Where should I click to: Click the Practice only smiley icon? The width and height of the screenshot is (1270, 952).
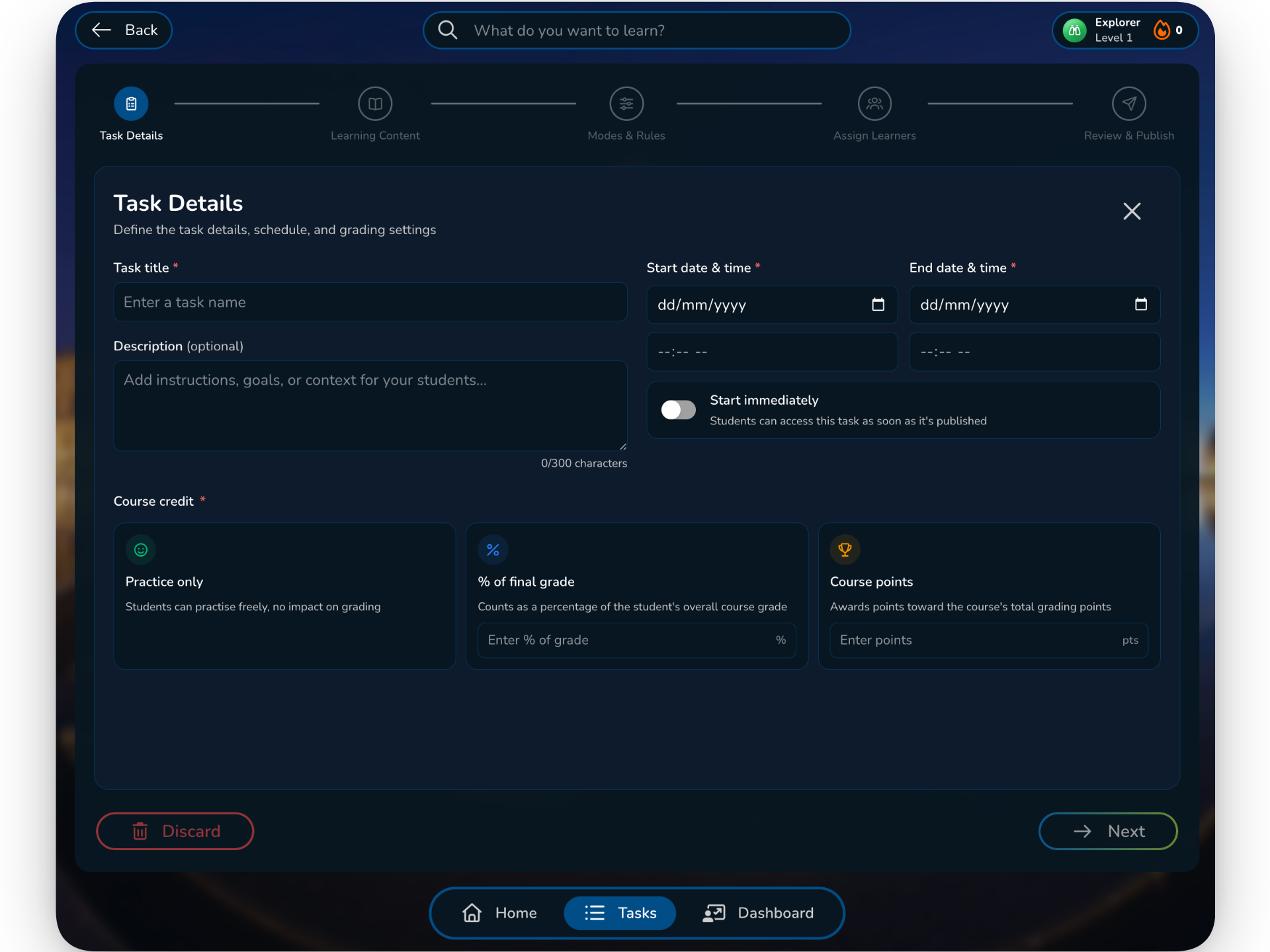click(x=141, y=549)
